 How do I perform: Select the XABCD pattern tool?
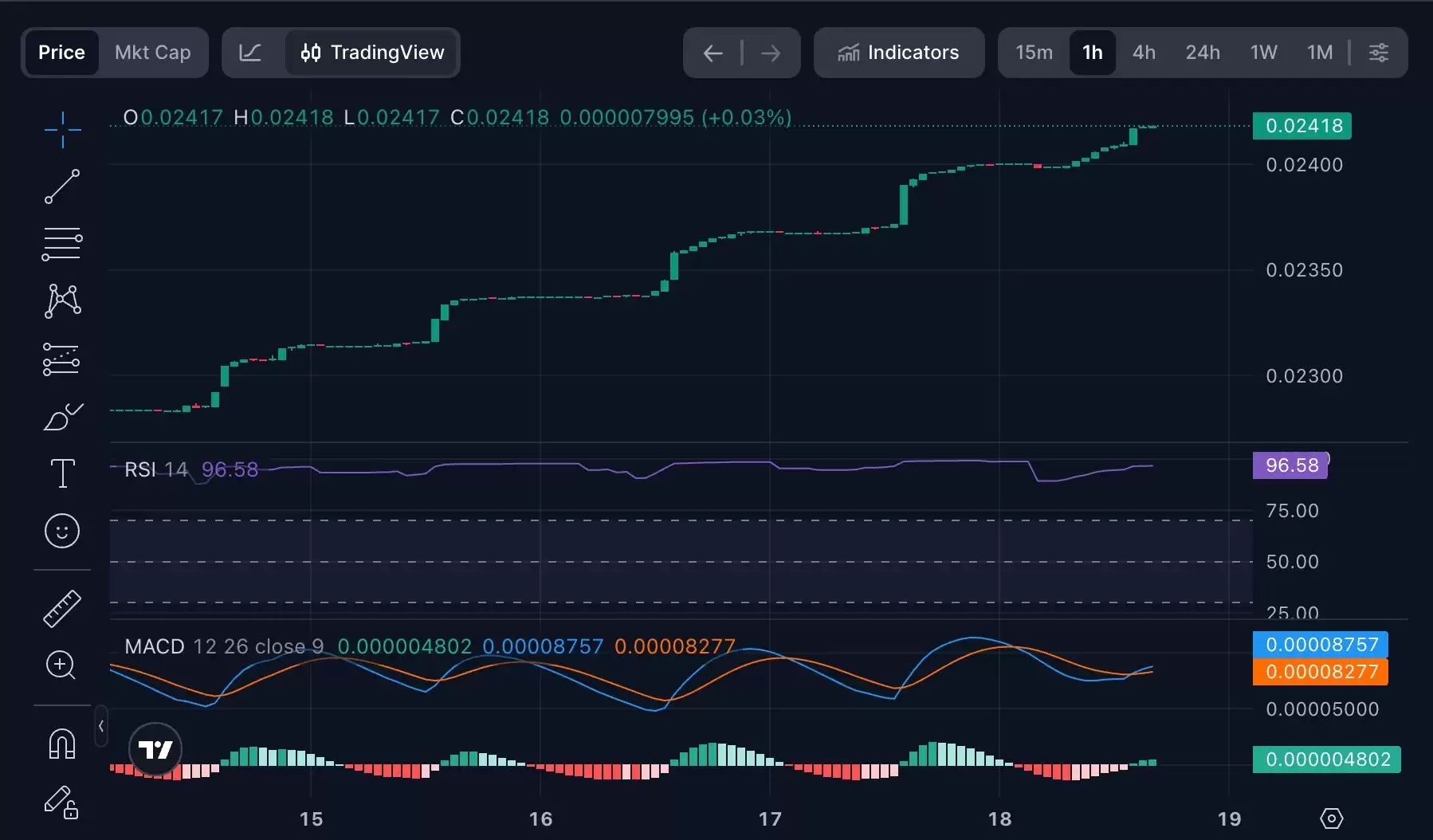coord(62,301)
